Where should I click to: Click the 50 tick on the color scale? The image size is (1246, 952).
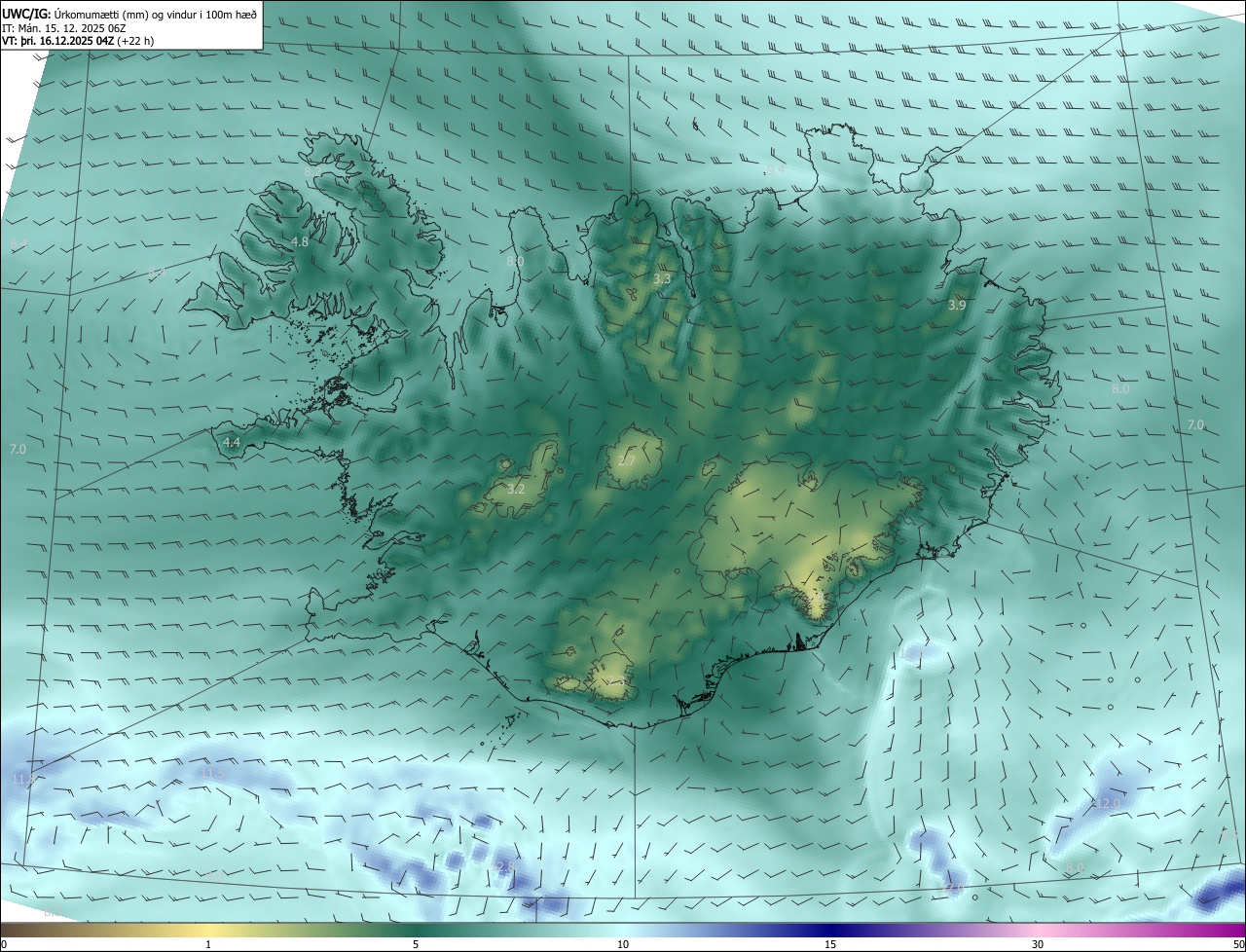click(1238, 944)
